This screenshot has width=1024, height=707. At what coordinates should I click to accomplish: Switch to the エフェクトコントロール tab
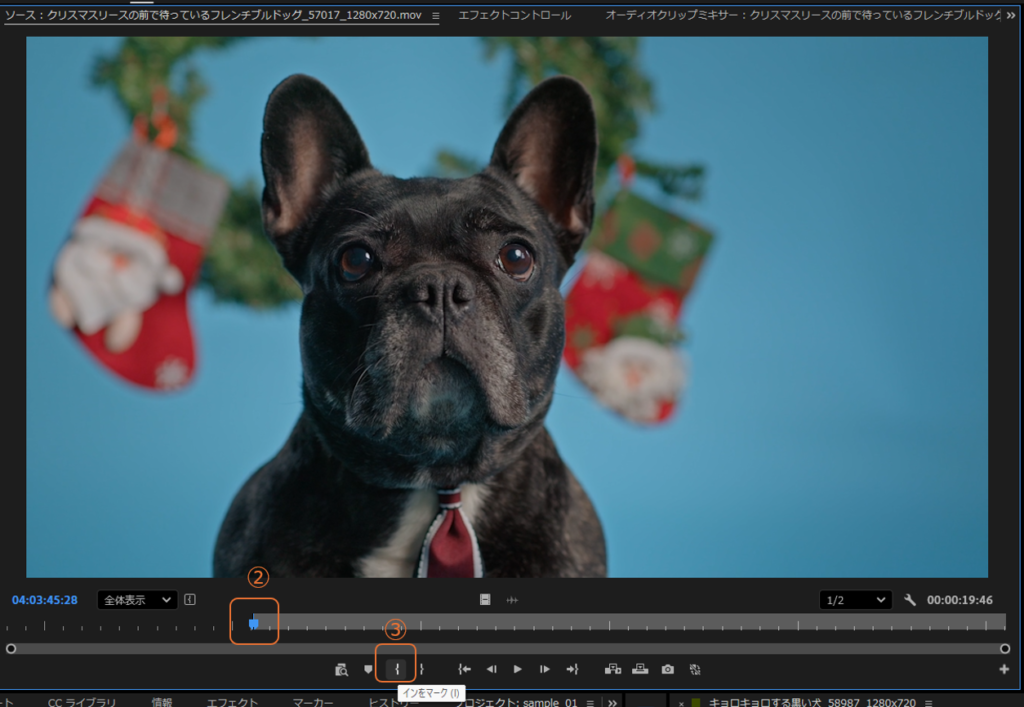tap(514, 15)
